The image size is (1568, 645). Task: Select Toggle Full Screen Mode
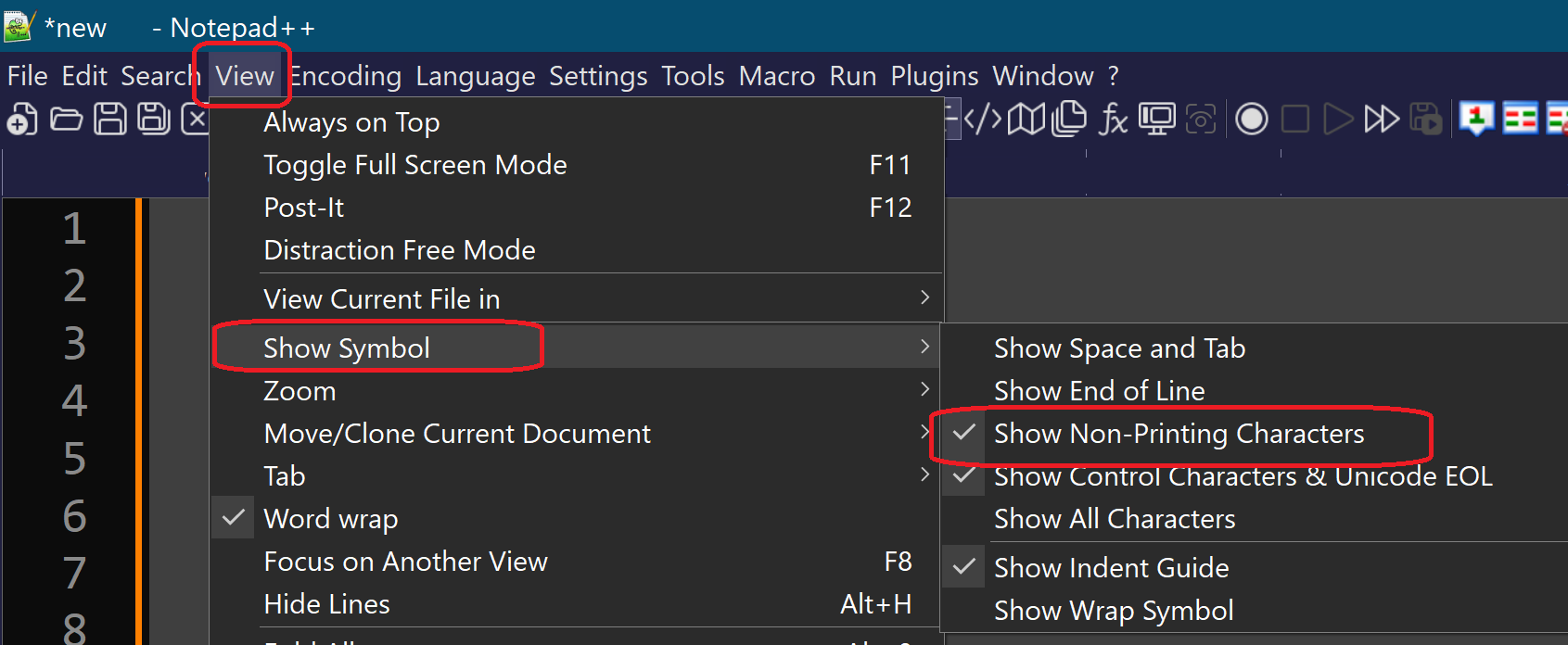414,165
